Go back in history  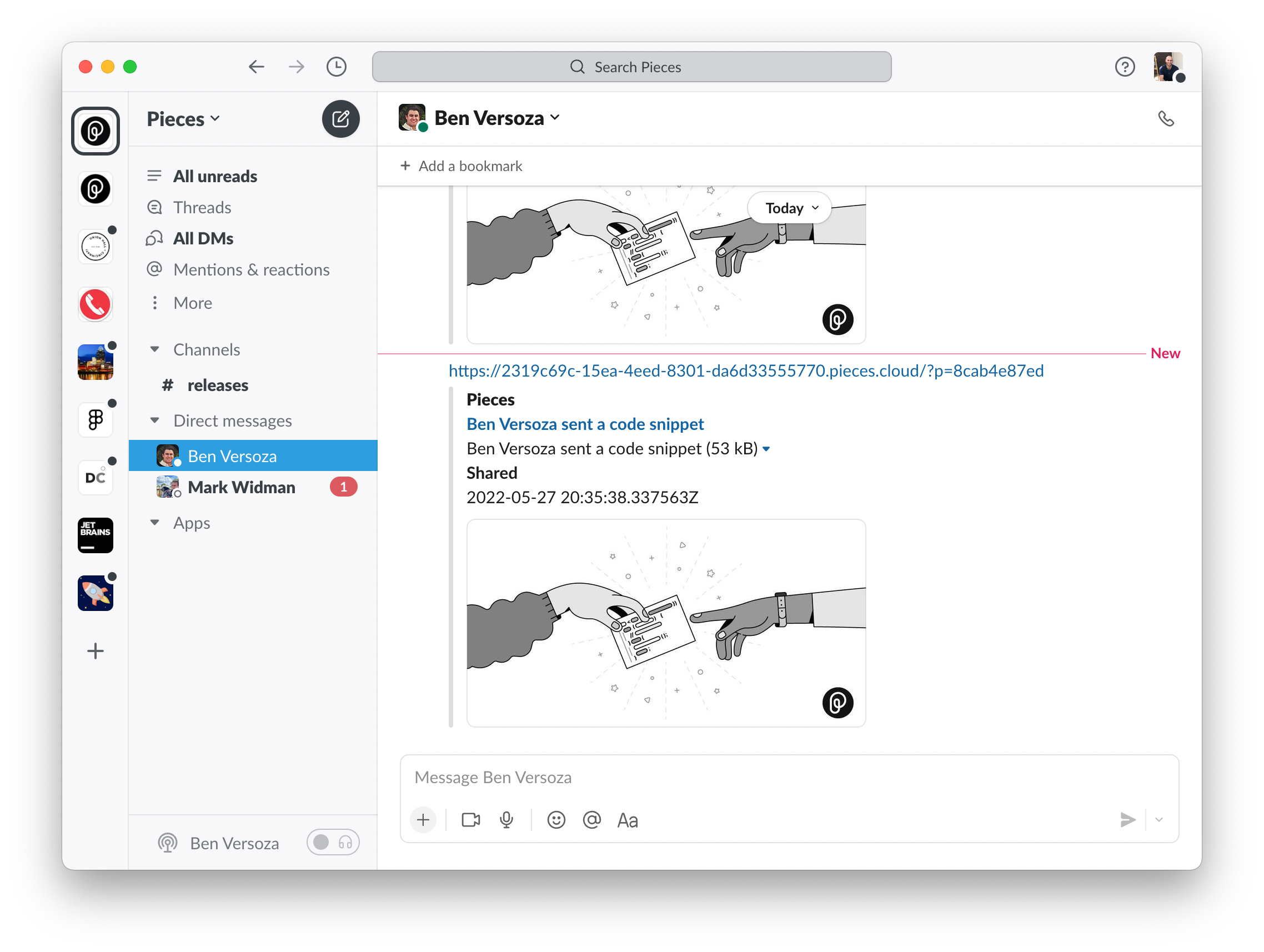tap(257, 67)
